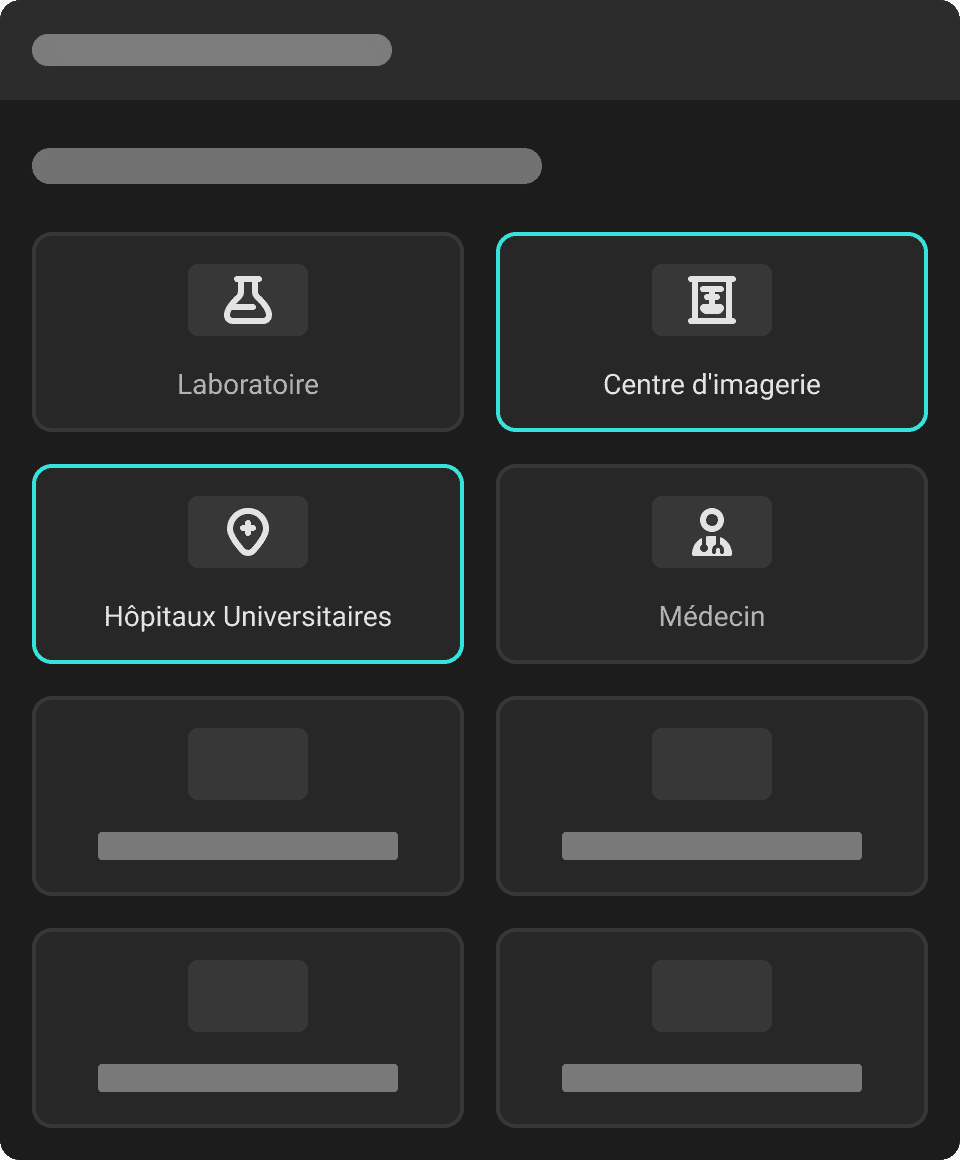Click the location pin with cross icon

[248, 532]
